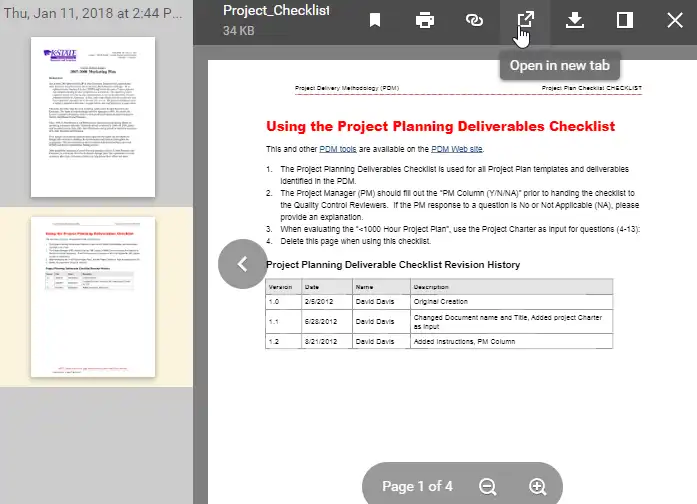Click the 34 KB file size label
The height and width of the screenshot is (504, 697).
coord(239,31)
